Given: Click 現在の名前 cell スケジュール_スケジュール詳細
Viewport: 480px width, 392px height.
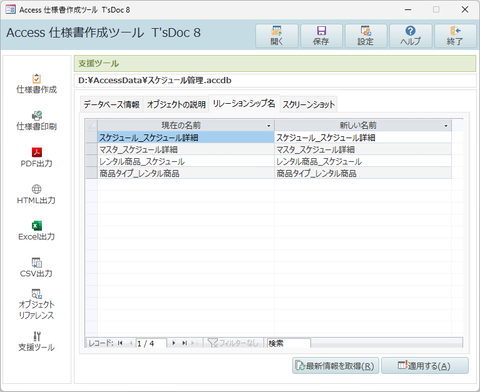Looking at the screenshot, I should [x=186, y=137].
